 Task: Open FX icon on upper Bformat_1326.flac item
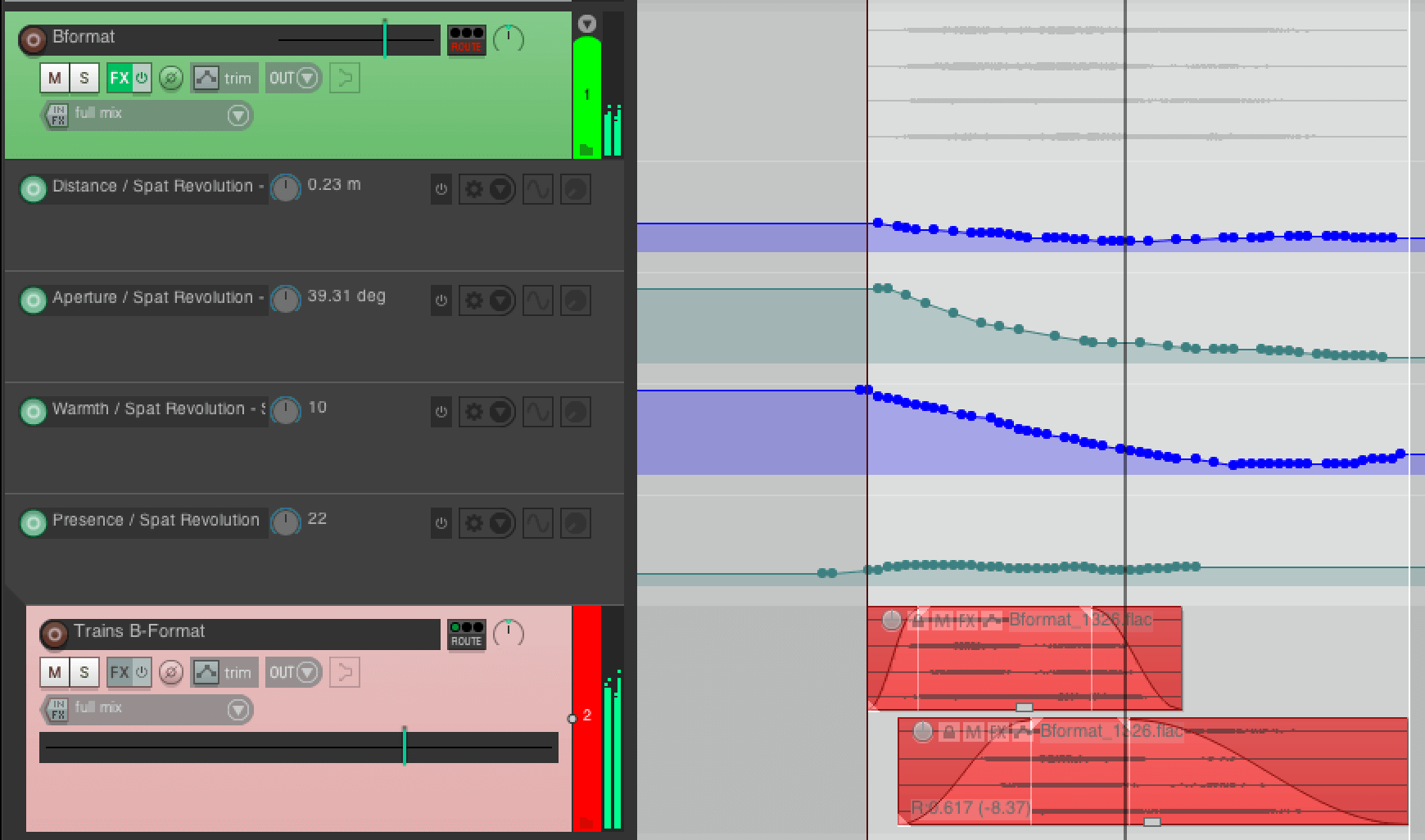pyautogui.click(x=966, y=621)
